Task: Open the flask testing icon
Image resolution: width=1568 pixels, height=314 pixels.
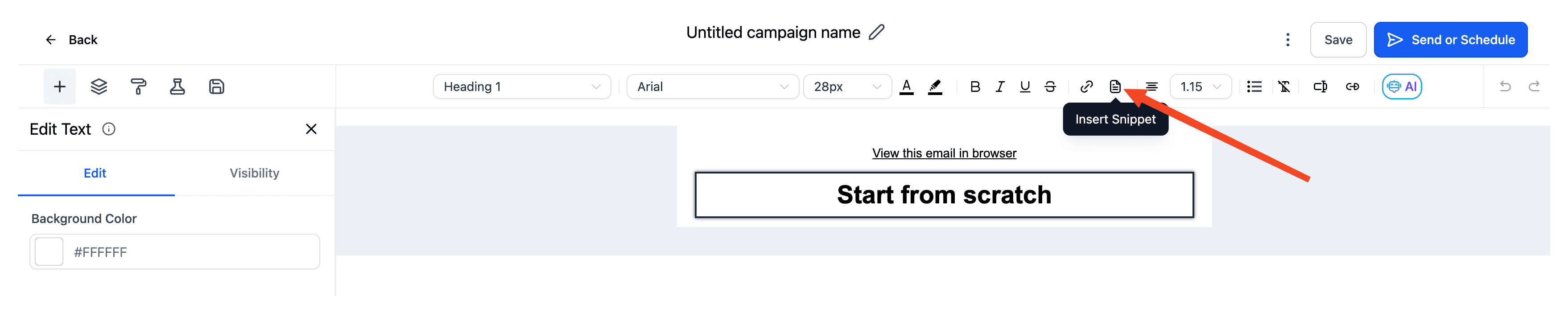Action: (177, 87)
